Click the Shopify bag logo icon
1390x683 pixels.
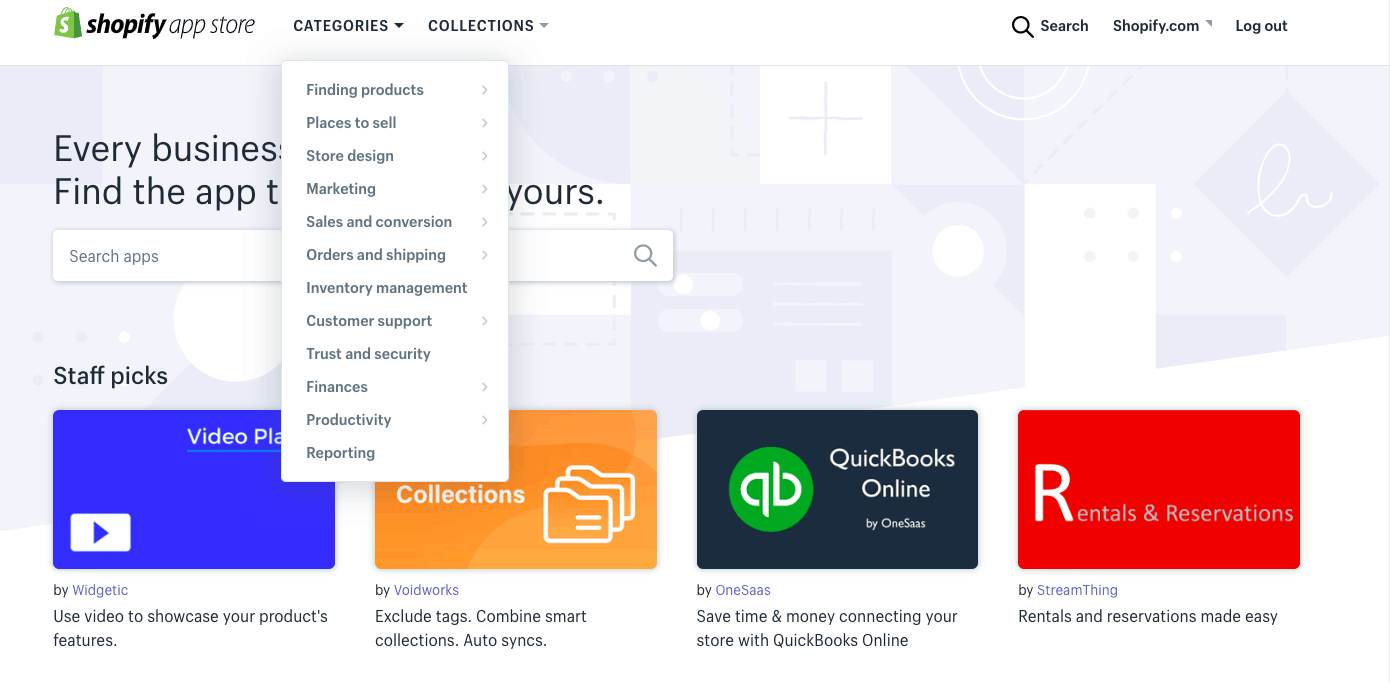[68, 23]
